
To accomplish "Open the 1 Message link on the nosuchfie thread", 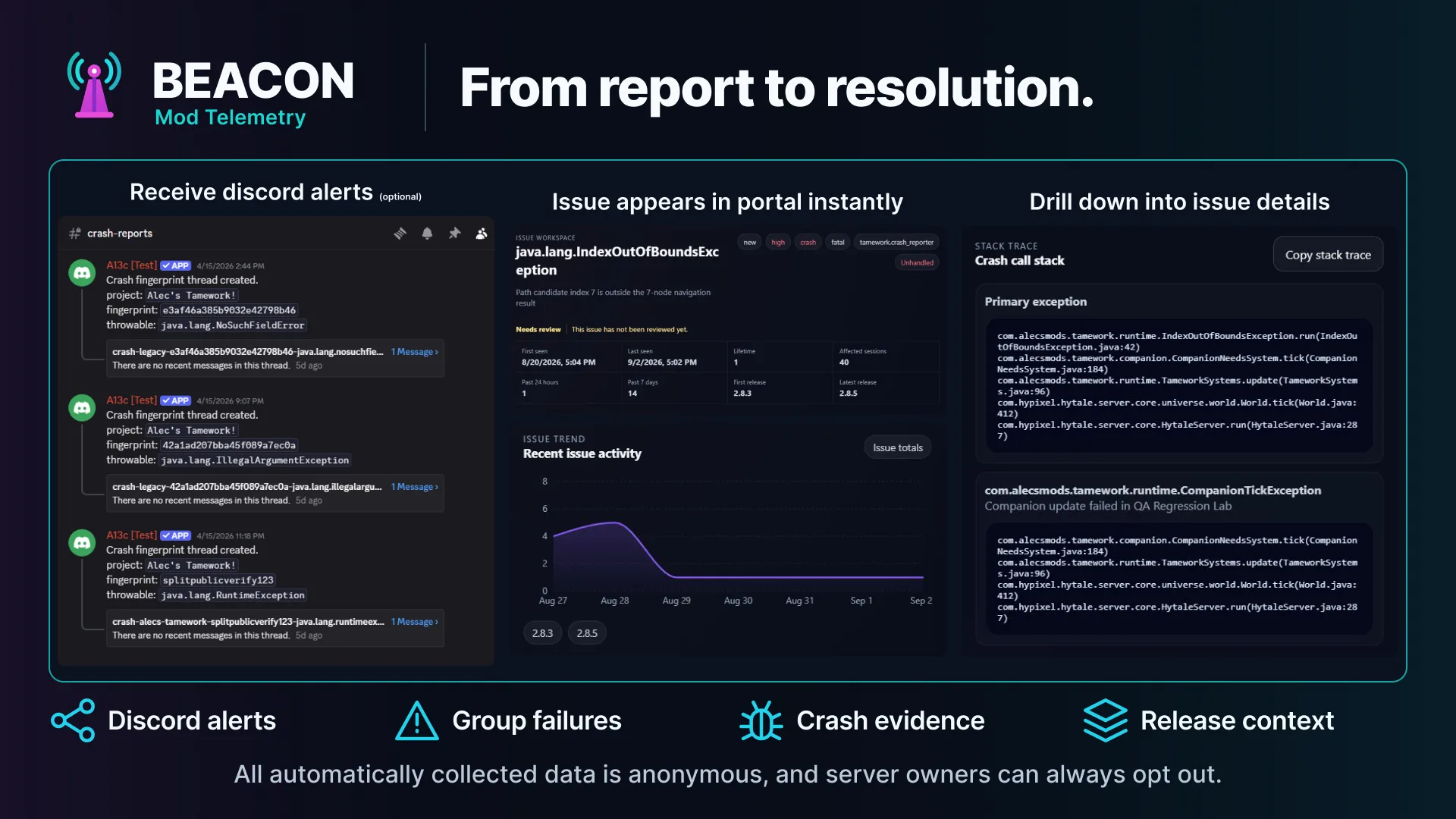I will coord(415,352).
